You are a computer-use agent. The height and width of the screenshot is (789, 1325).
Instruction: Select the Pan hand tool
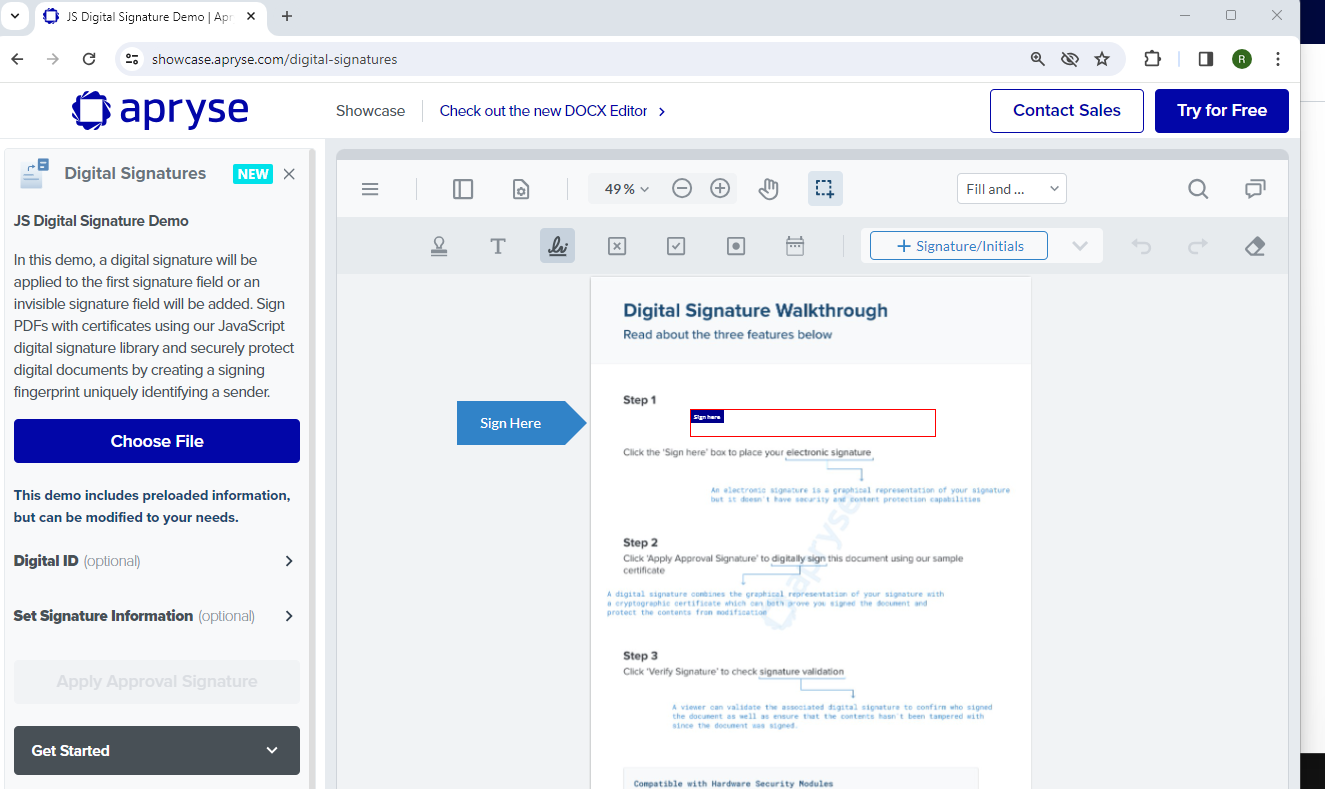pos(768,188)
